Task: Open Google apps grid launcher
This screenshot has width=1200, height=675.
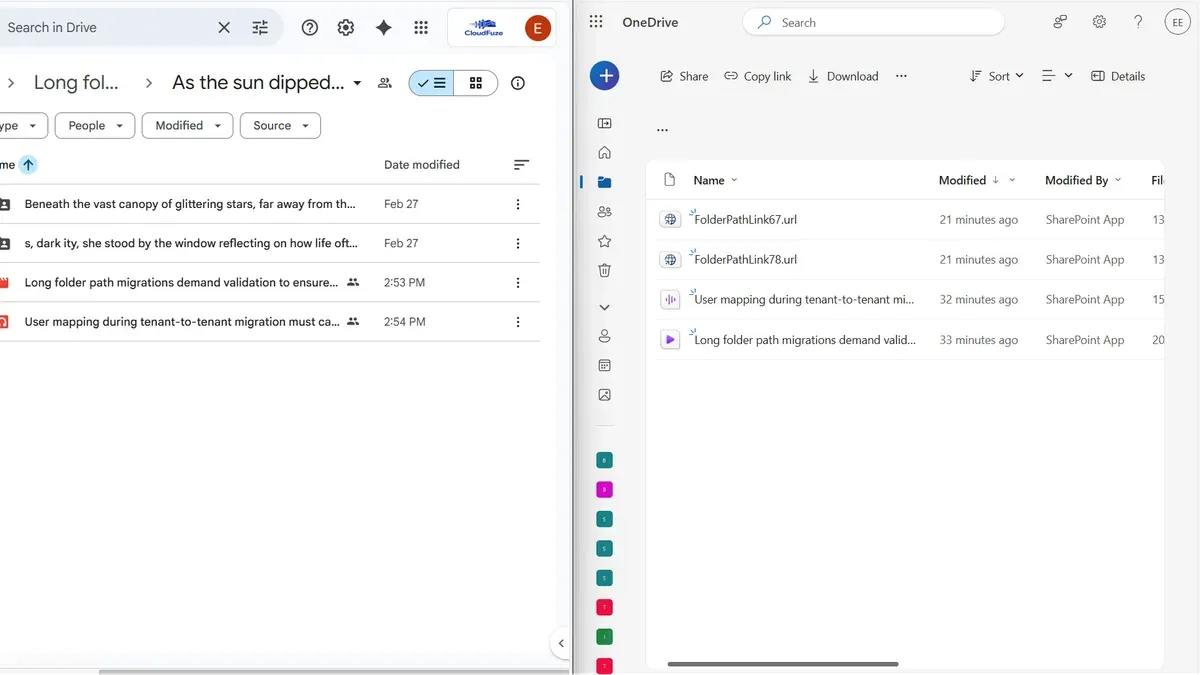Action: 421,28
